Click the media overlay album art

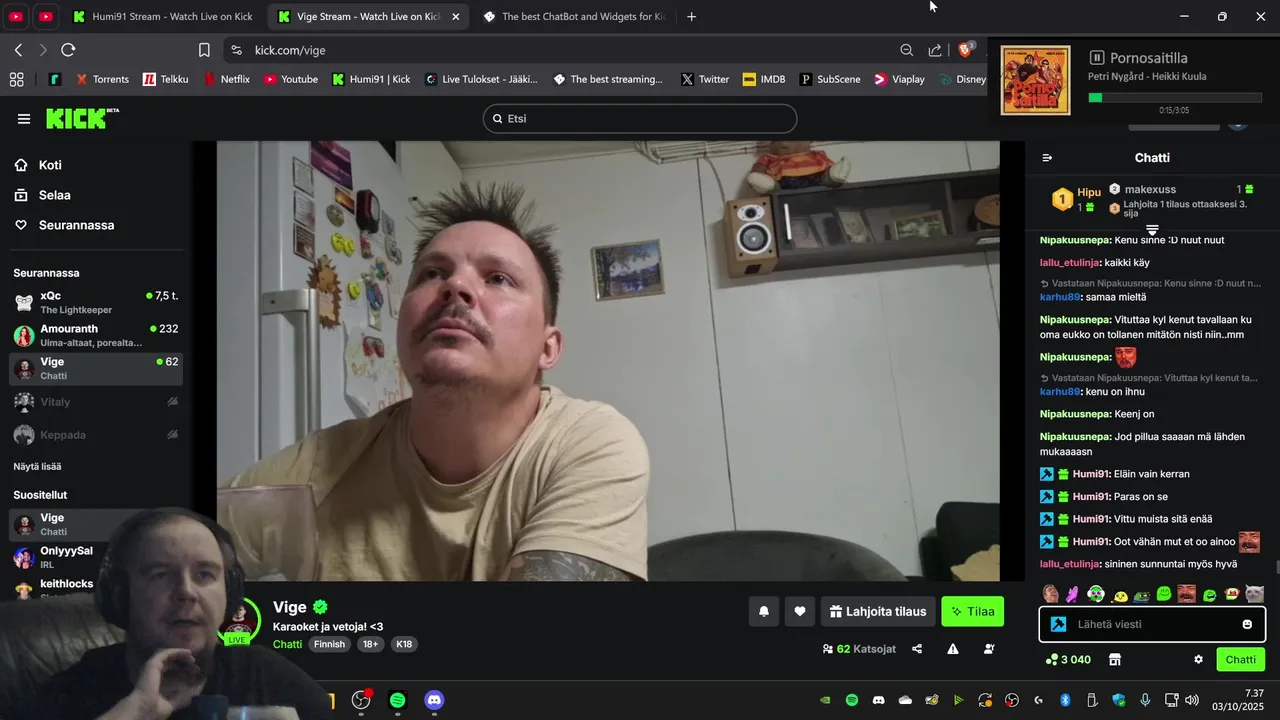tap(1035, 80)
